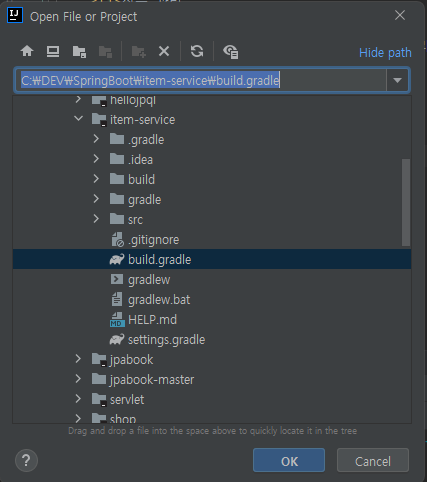Go to the home directory

coord(27,51)
